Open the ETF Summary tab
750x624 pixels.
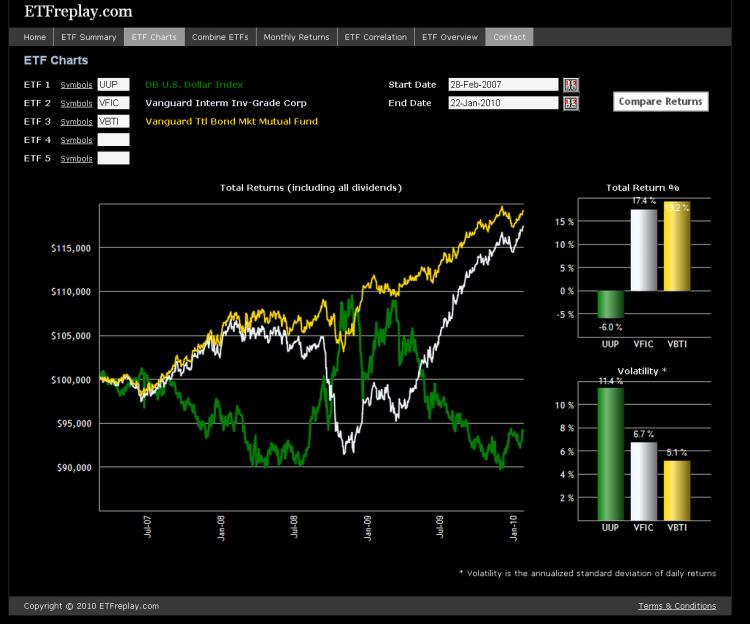[x=89, y=37]
